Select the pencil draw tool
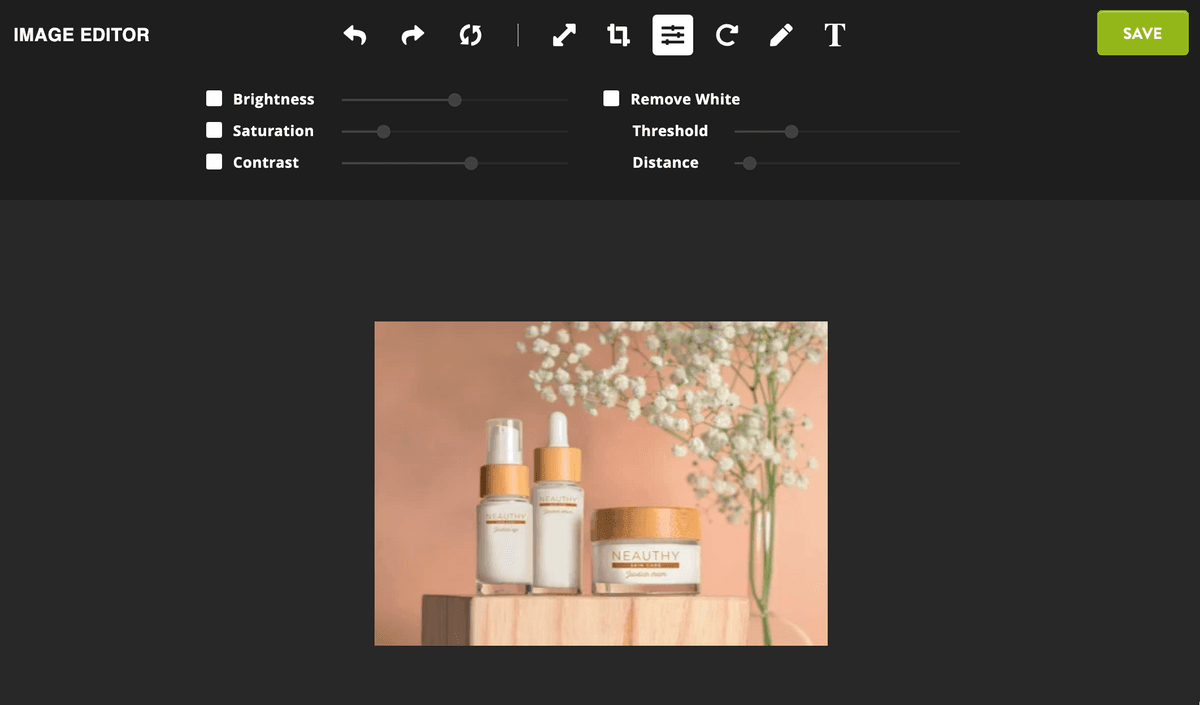This screenshot has width=1200, height=705. click(x=781, y=36)
